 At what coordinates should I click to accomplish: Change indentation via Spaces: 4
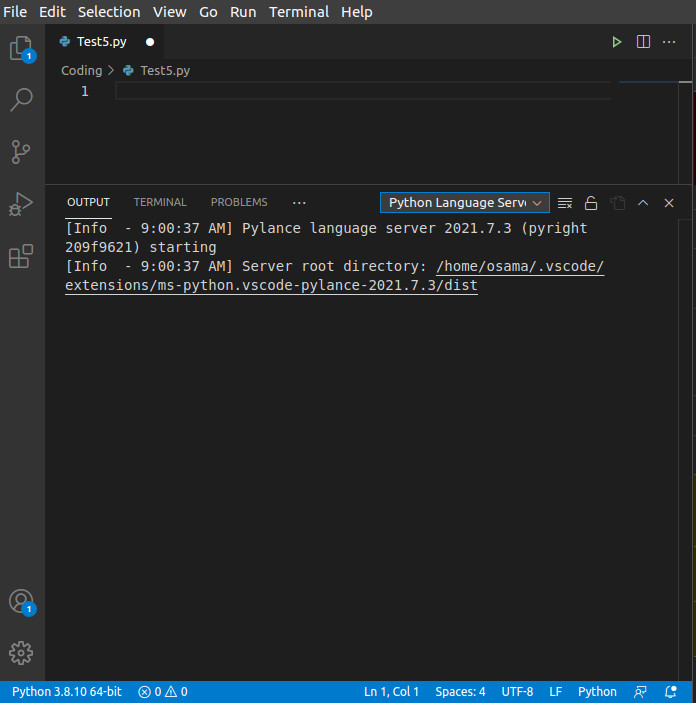[460, 692]
